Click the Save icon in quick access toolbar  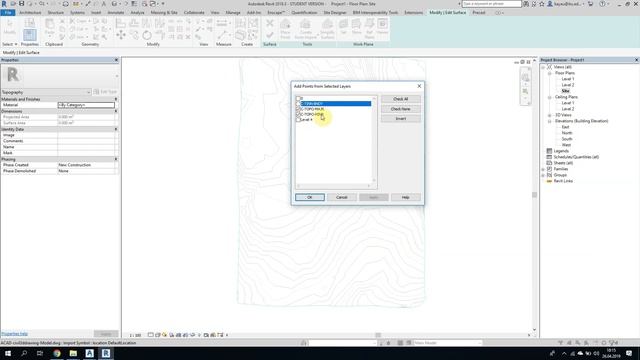[22, 4]
